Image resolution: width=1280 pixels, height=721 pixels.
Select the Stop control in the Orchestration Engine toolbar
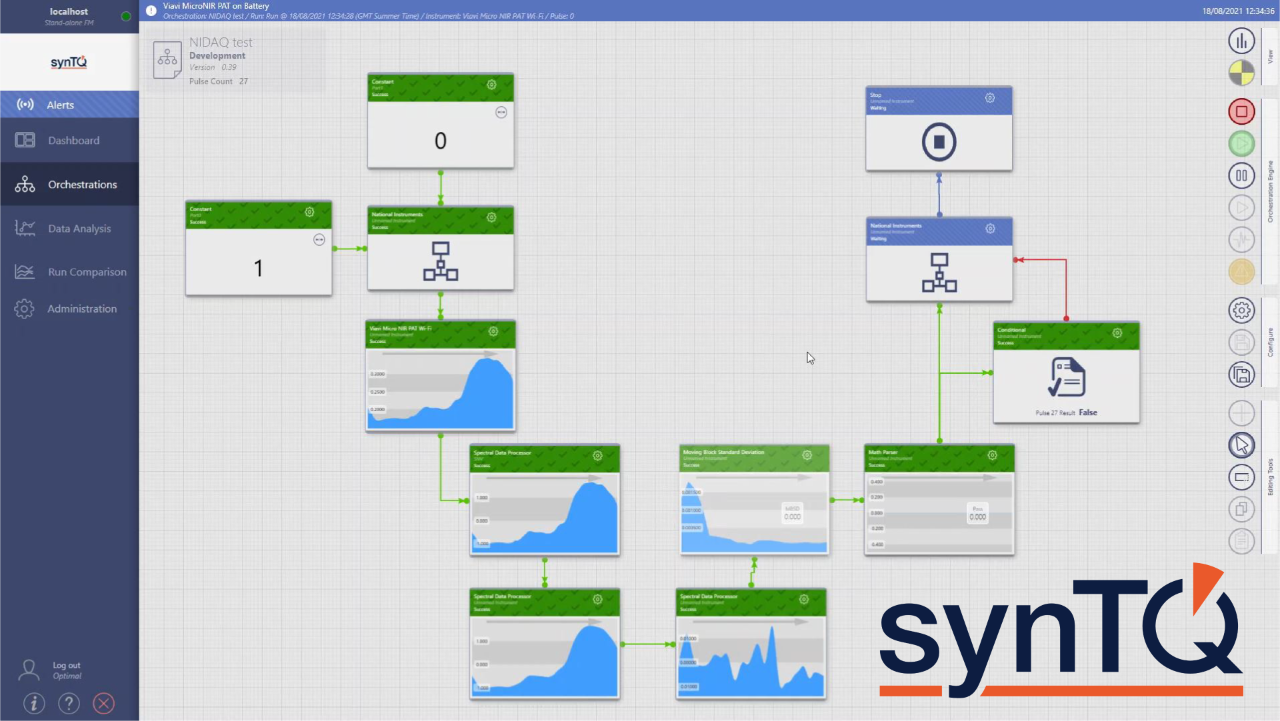tap(1241, 111)
